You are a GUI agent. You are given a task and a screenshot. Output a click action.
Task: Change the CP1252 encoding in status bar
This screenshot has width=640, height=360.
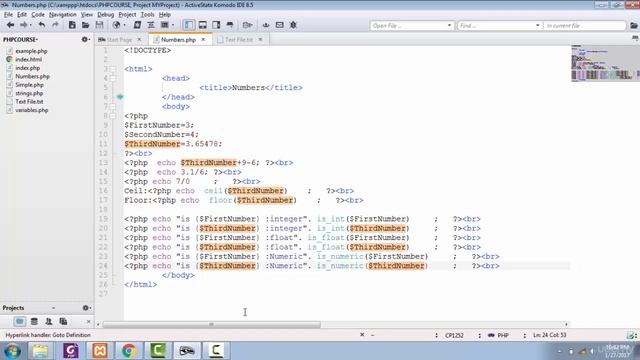click(454, 335)
